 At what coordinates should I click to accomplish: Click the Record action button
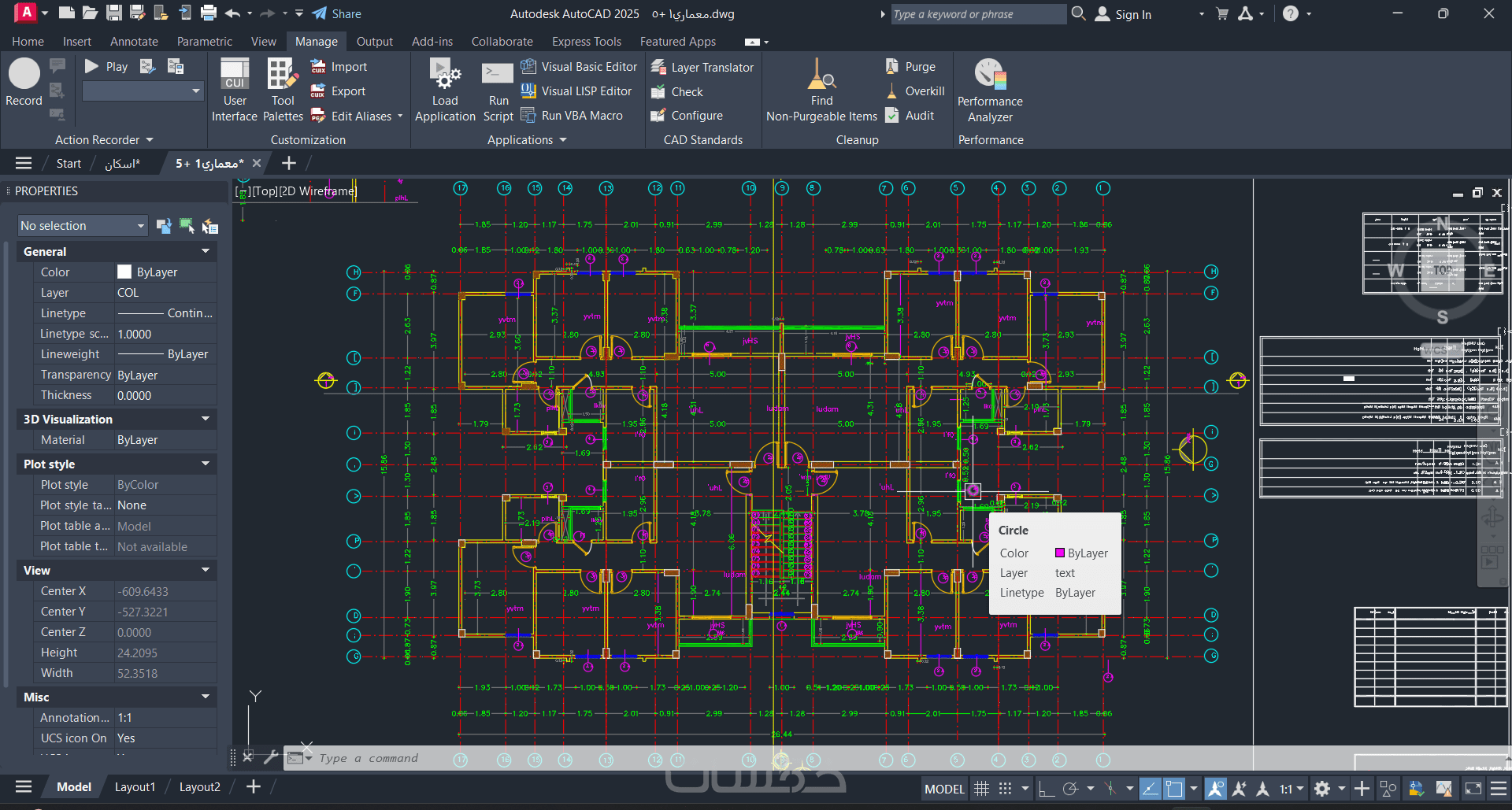24,82
